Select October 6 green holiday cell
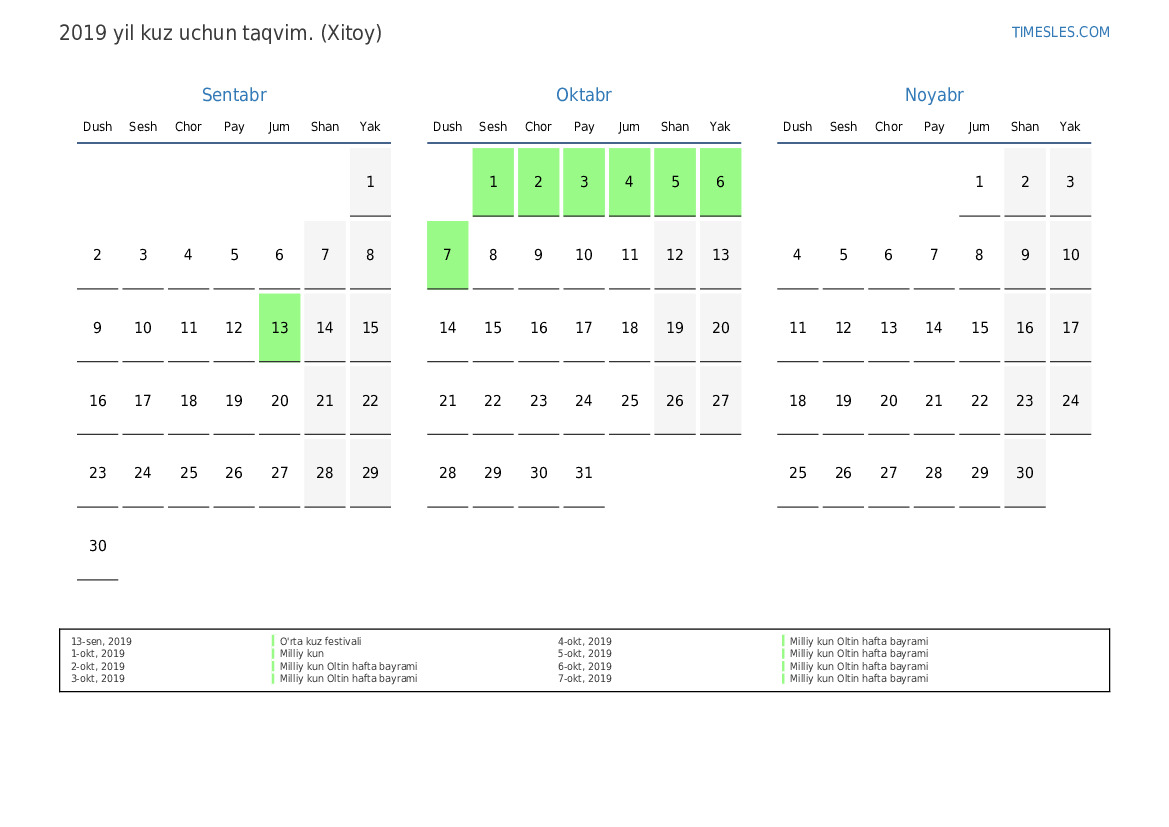This screenshot has height=827, width=1169. click(x=720, y=182)
